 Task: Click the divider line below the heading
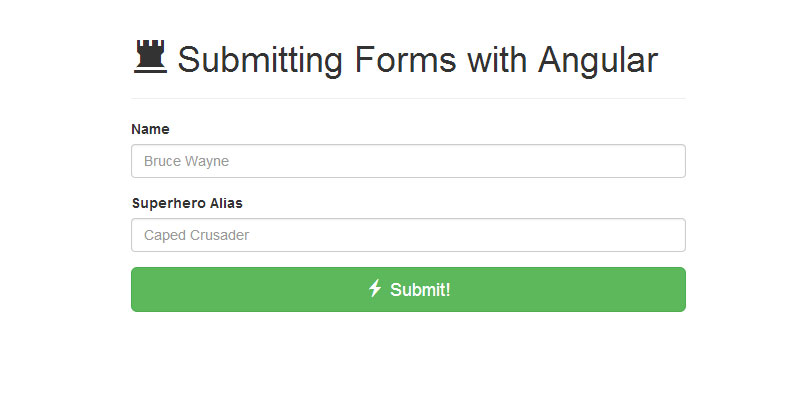coord(408,98)
